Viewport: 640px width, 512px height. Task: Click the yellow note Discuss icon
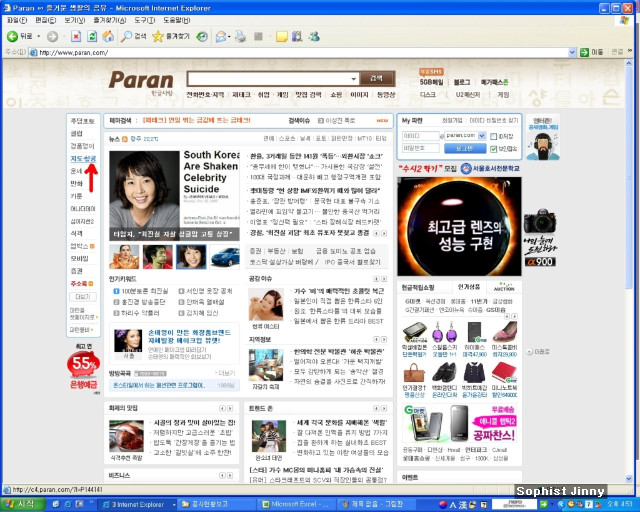tap(281, 37)
